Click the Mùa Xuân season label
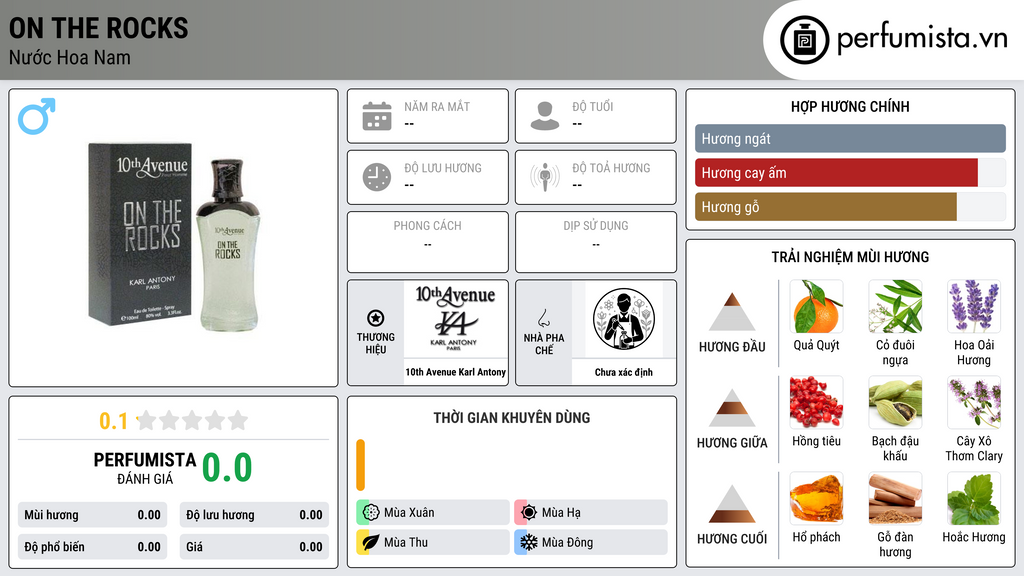 pyautogui.click(x=409, y=513)
